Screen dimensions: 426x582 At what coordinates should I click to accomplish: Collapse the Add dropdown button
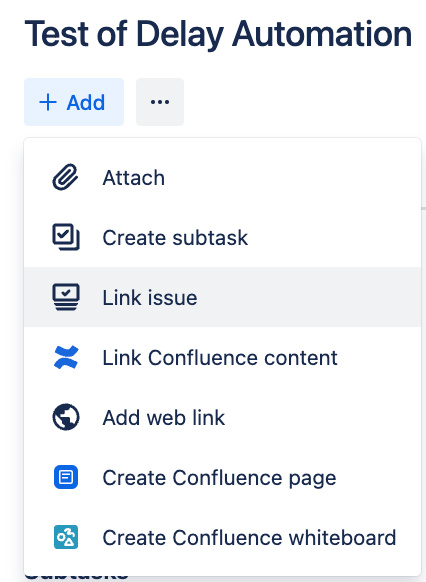tap(74, 102)
